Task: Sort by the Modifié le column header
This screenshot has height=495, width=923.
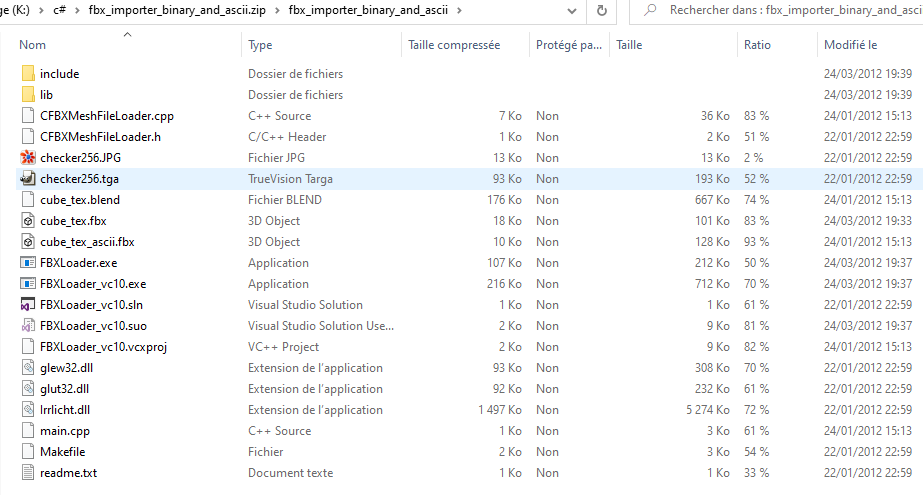Action: pos(851,45)
